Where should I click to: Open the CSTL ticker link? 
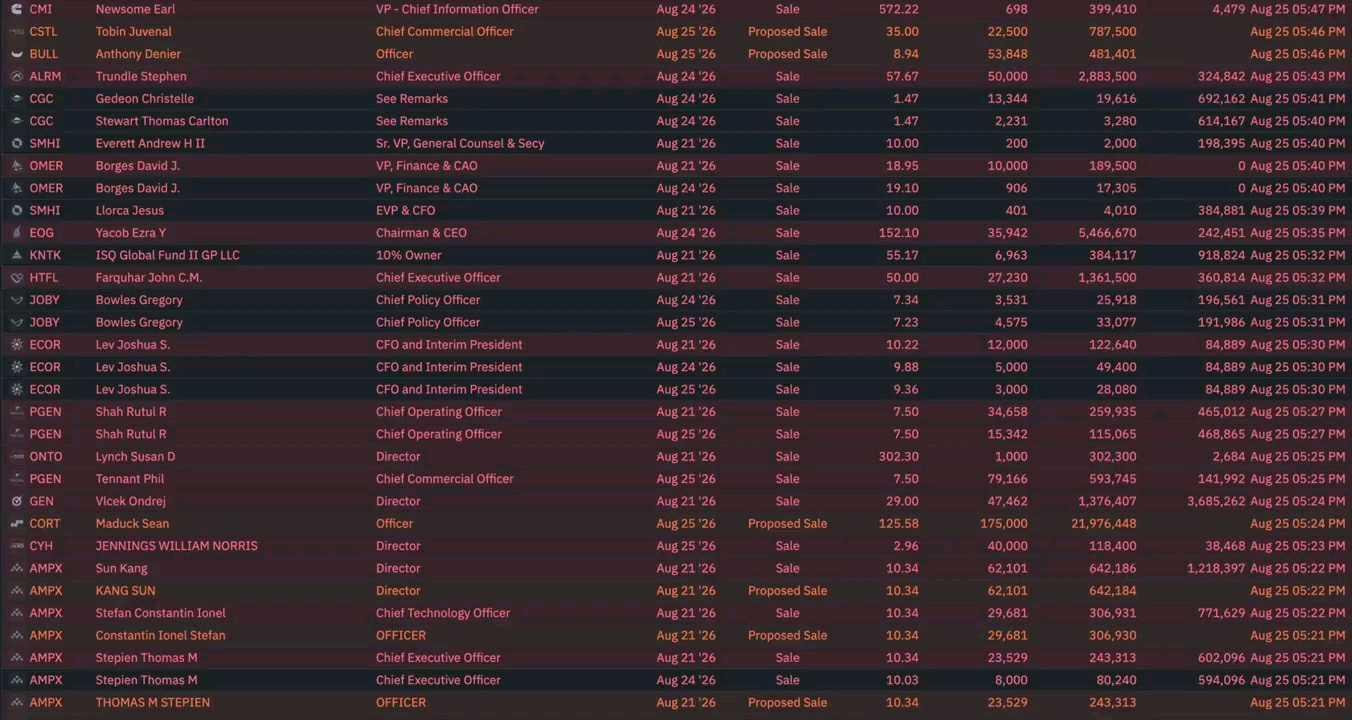tap(44, 31)
